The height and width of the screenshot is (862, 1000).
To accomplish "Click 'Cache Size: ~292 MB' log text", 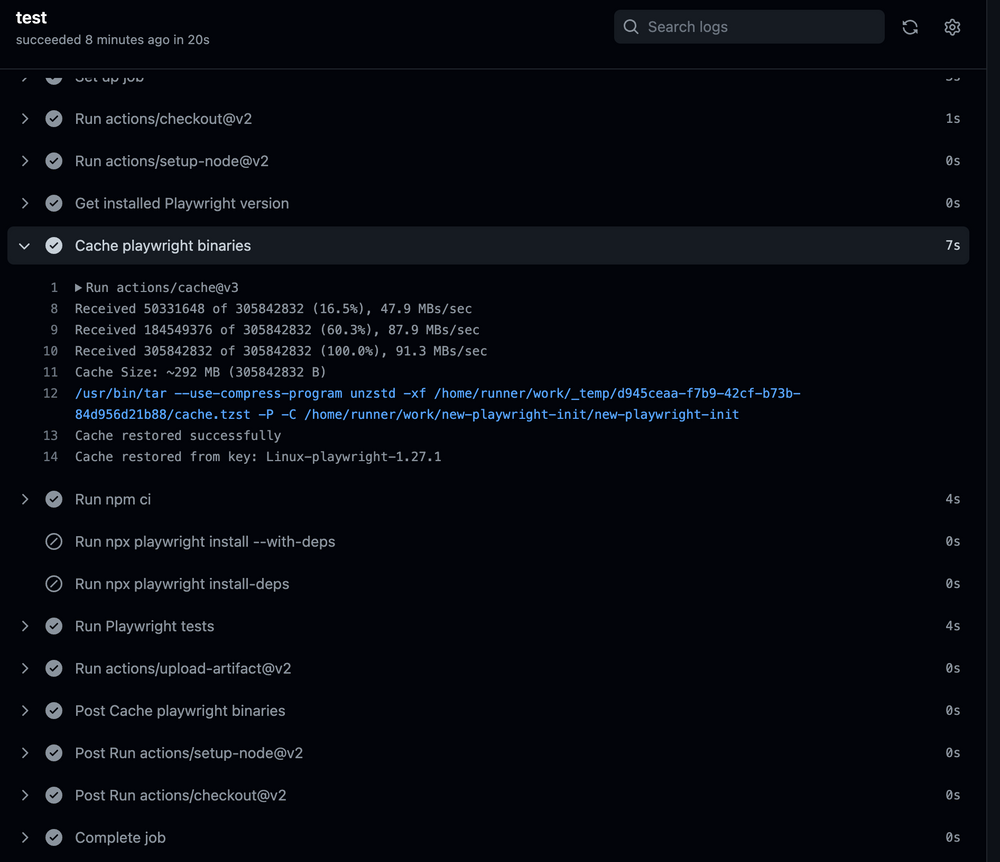I will pyautogui.click(x=200, y=372).
